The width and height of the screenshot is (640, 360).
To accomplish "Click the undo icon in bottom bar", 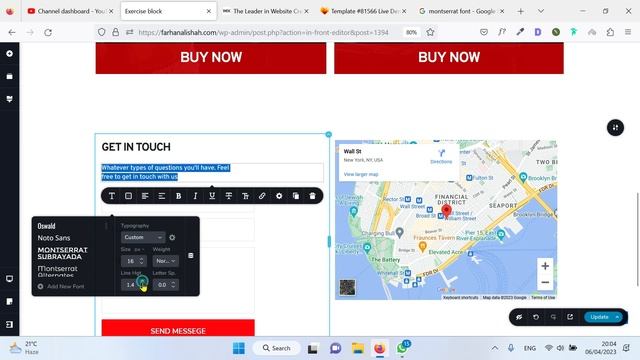I will point(536,317).
